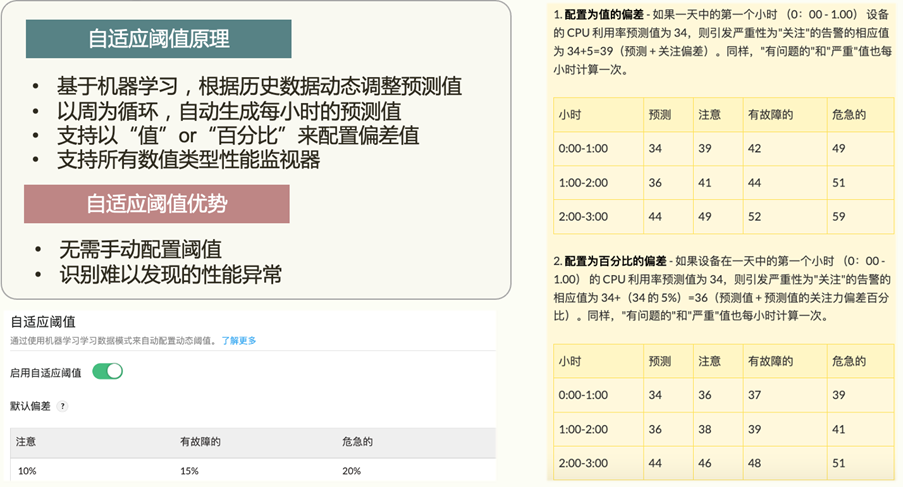Select the 20% value under 危急的

coord(351,472)
